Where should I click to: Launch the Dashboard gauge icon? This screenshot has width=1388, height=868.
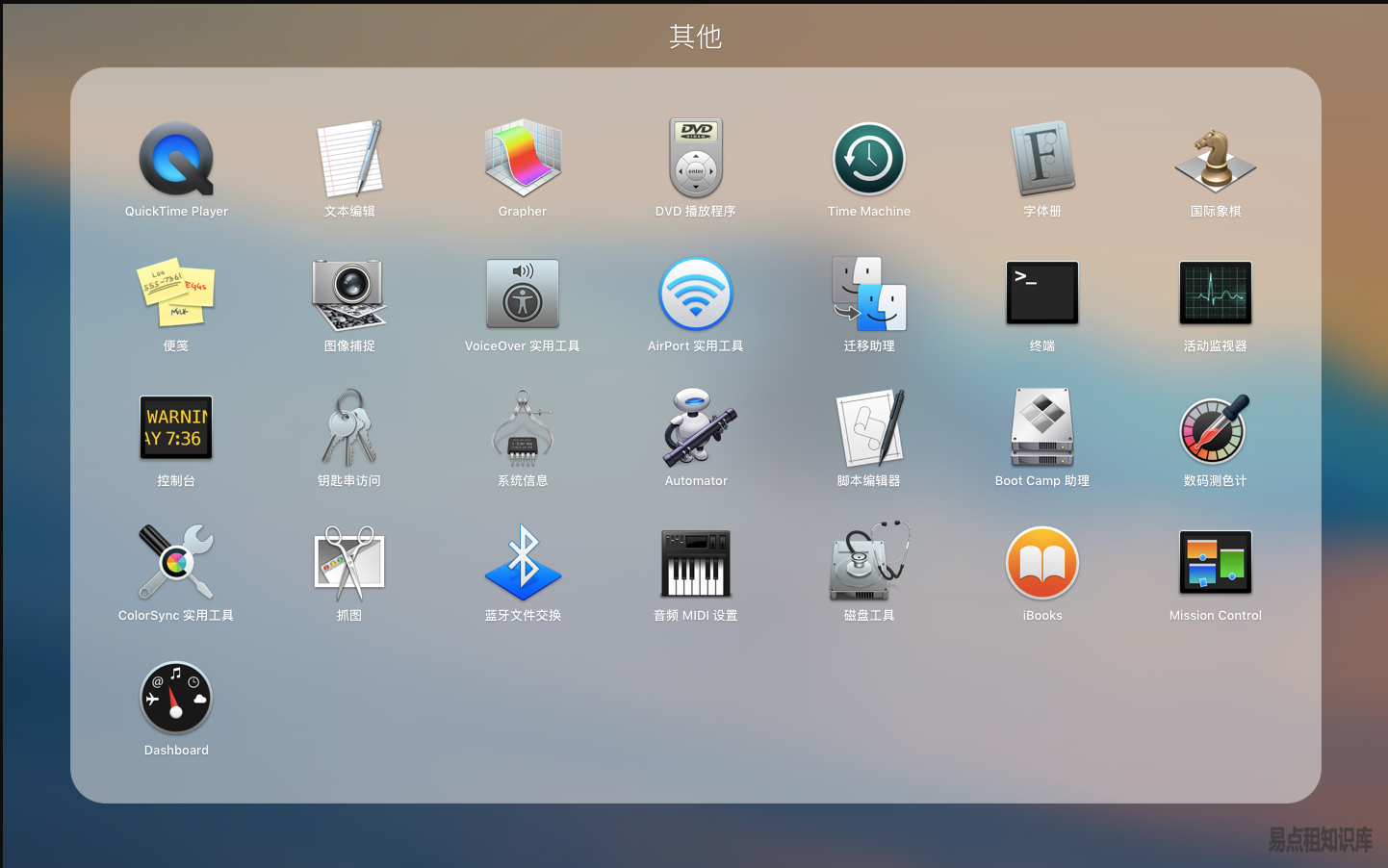[x=176, y=698]
